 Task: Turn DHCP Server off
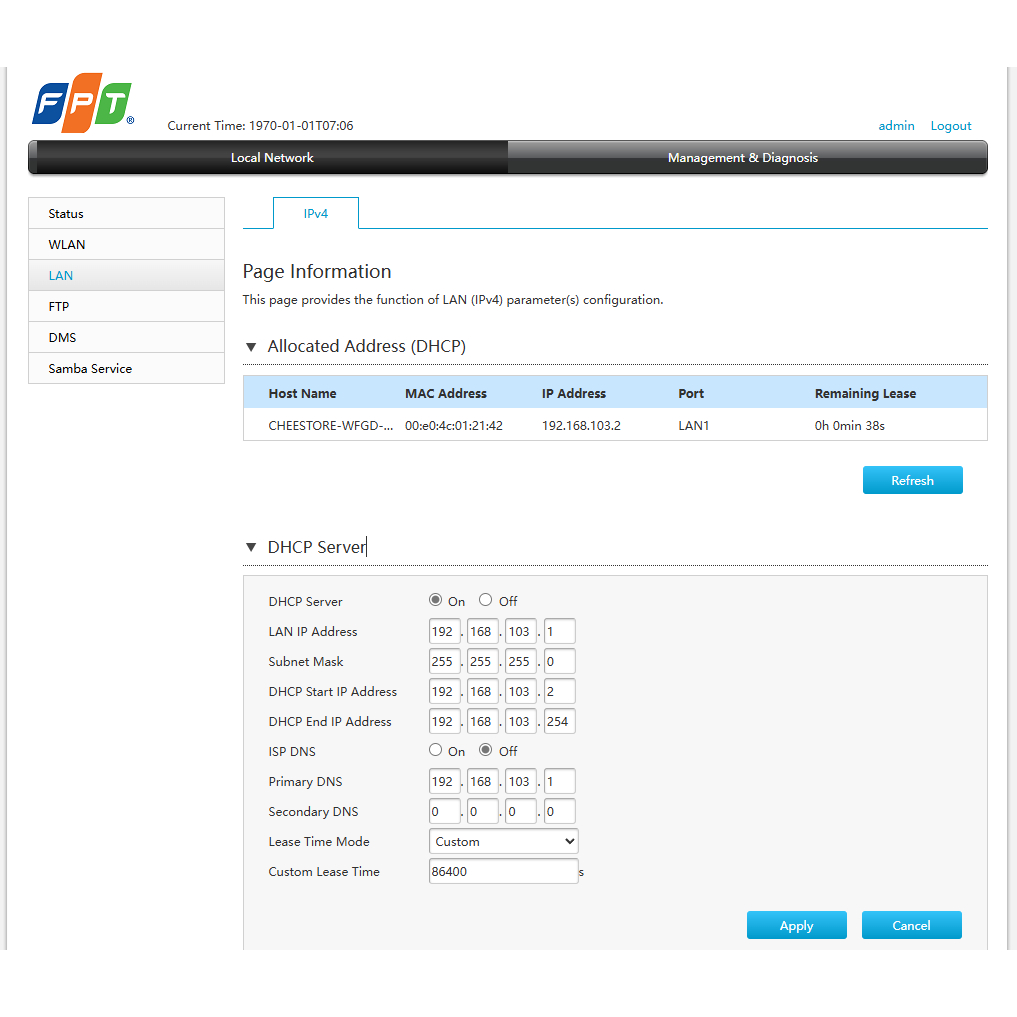(486, 600)
